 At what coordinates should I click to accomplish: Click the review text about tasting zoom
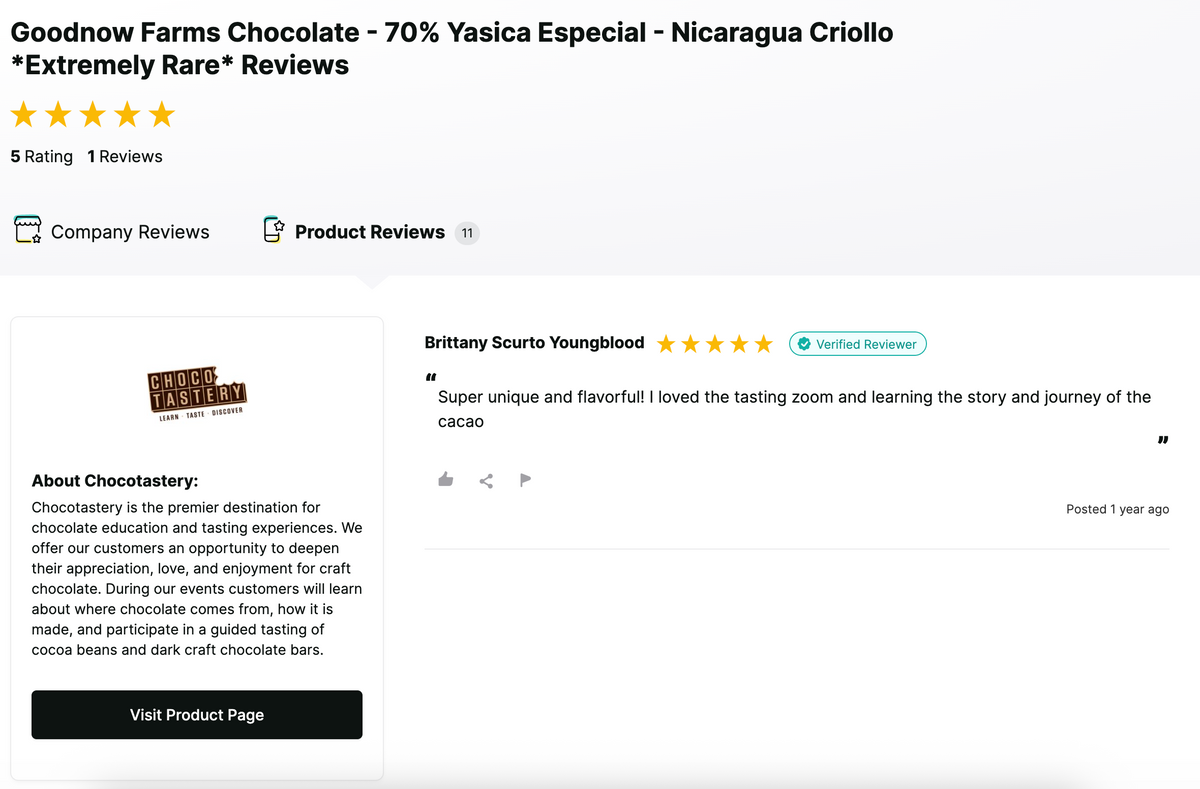click(794, 397)
